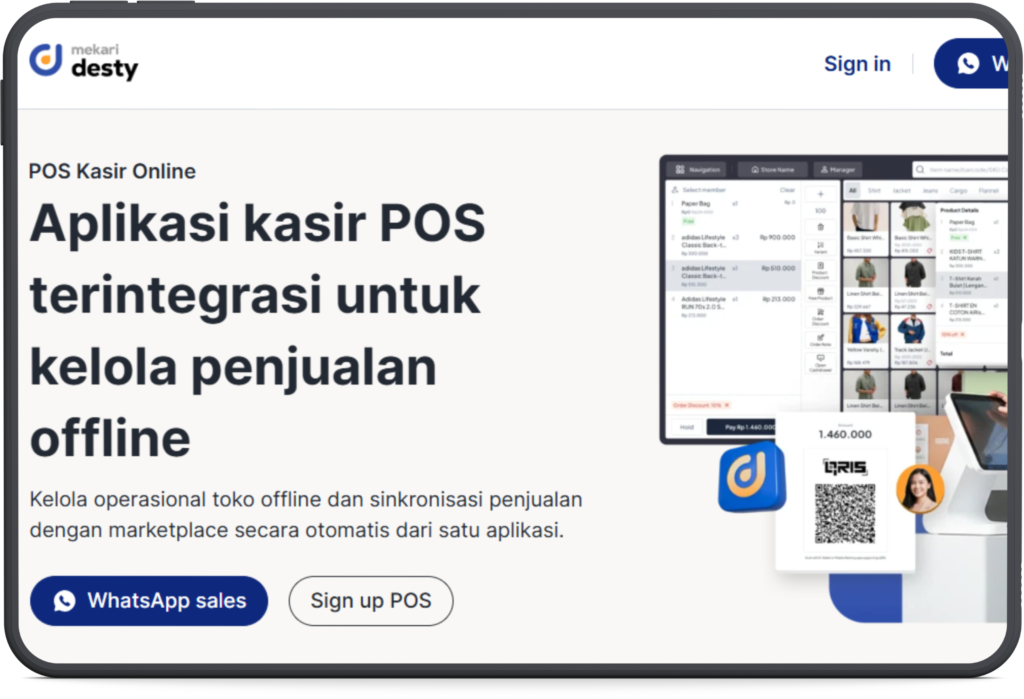
Task: Click the Sign up POS button
Action: tap(371, 601)
